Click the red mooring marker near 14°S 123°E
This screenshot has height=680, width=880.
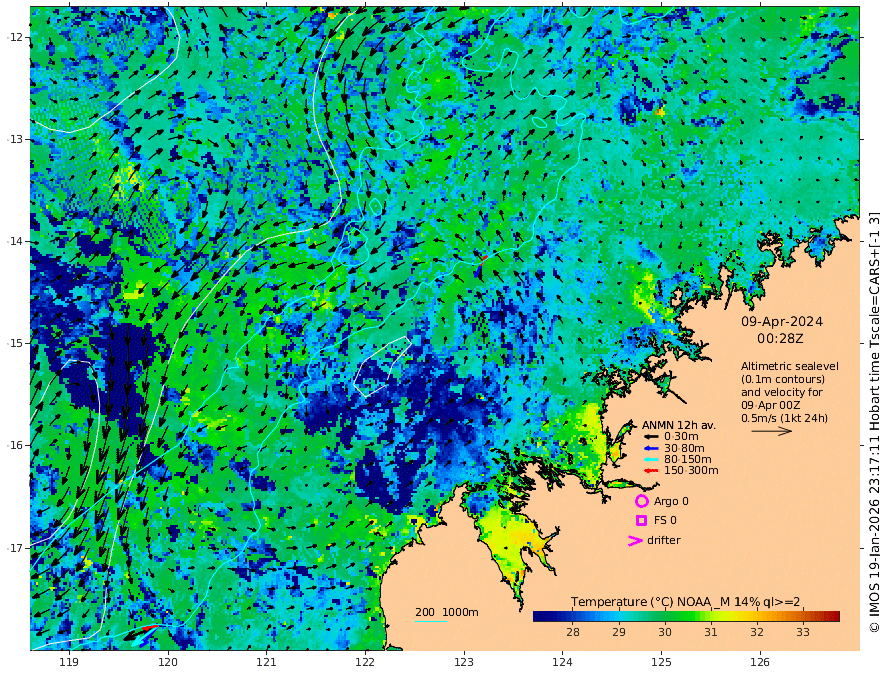click(x=484, y=258)
